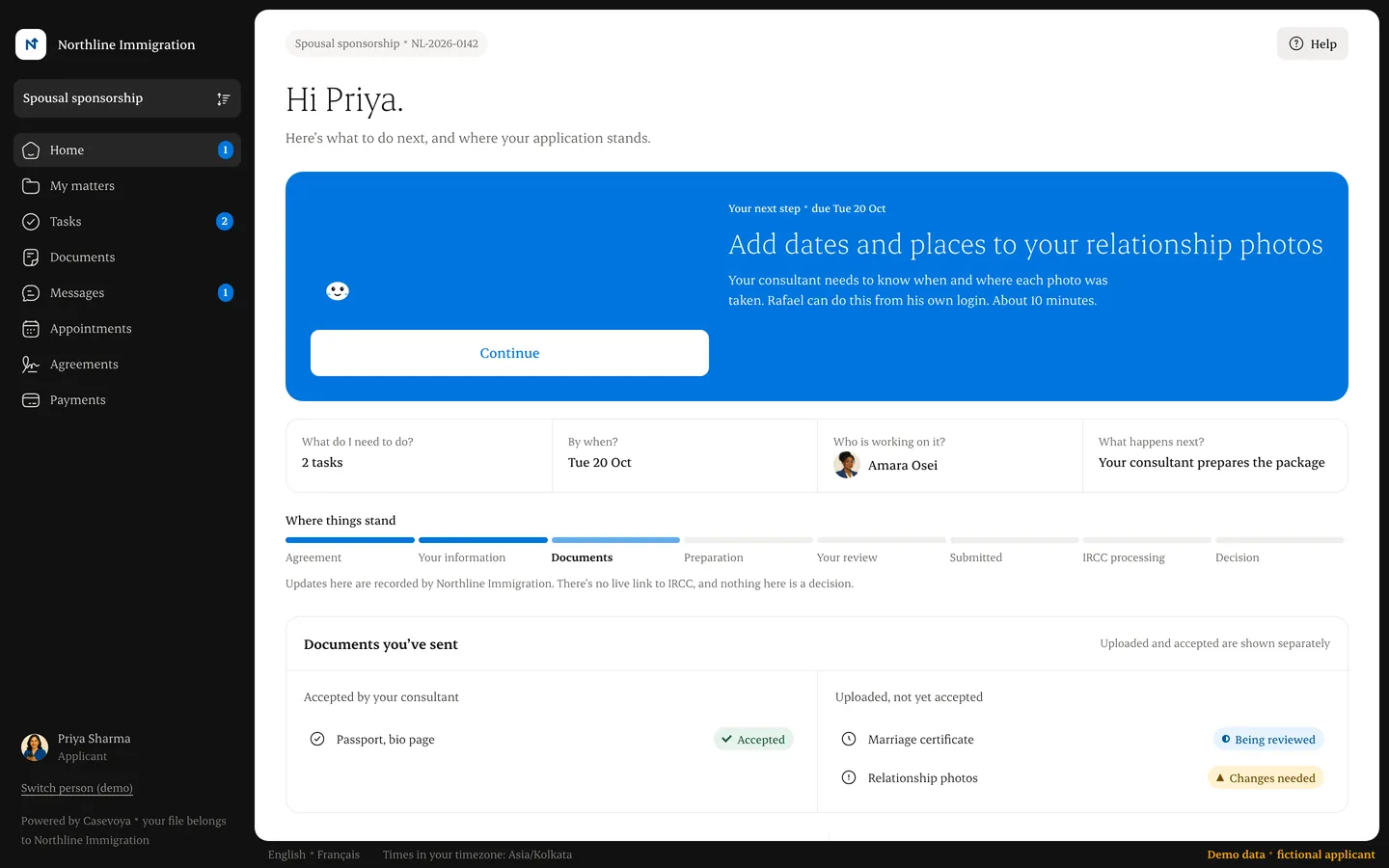Click the Northline Immigration logo icon
Screen dimensions: 1389x868
(31, 44)
